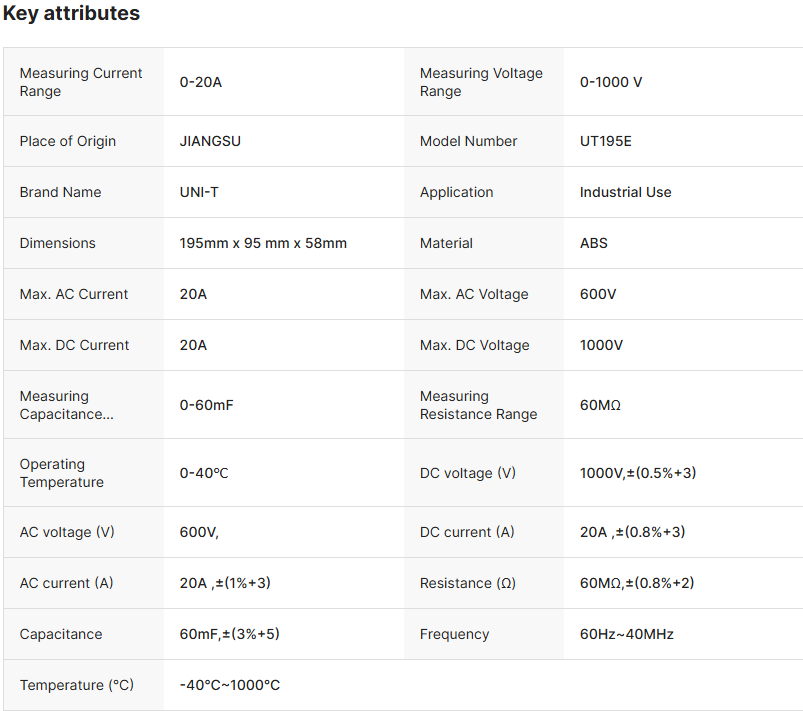Select the 0-1000 V voltage range value

click(x=610, y=82)
